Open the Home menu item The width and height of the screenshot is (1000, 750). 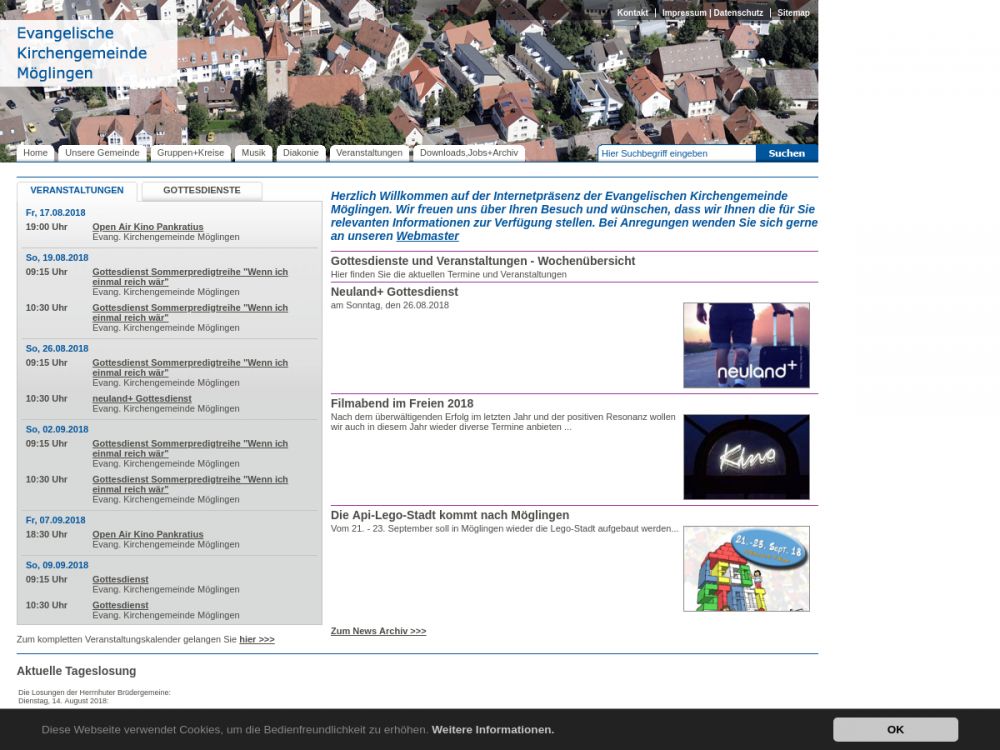36,153
